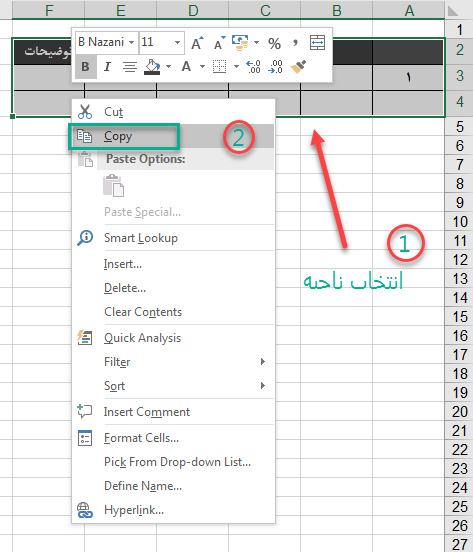
Task: Open the B Nazani font name dropdown
Action: coord(131,42)
